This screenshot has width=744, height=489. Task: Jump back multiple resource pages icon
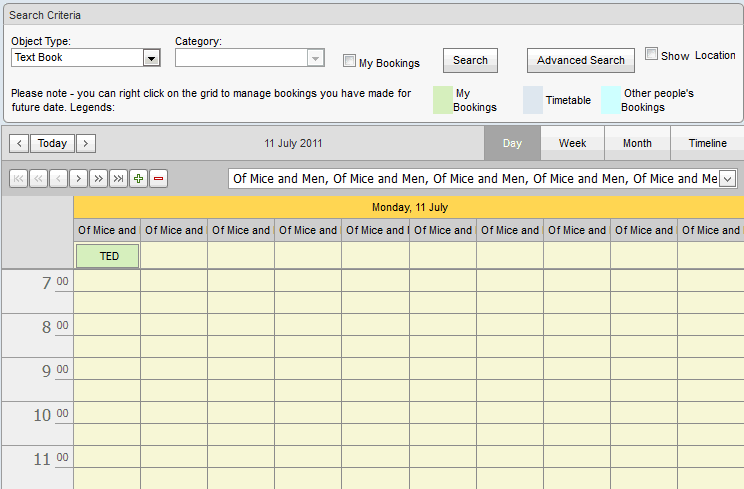coord(38,179)
